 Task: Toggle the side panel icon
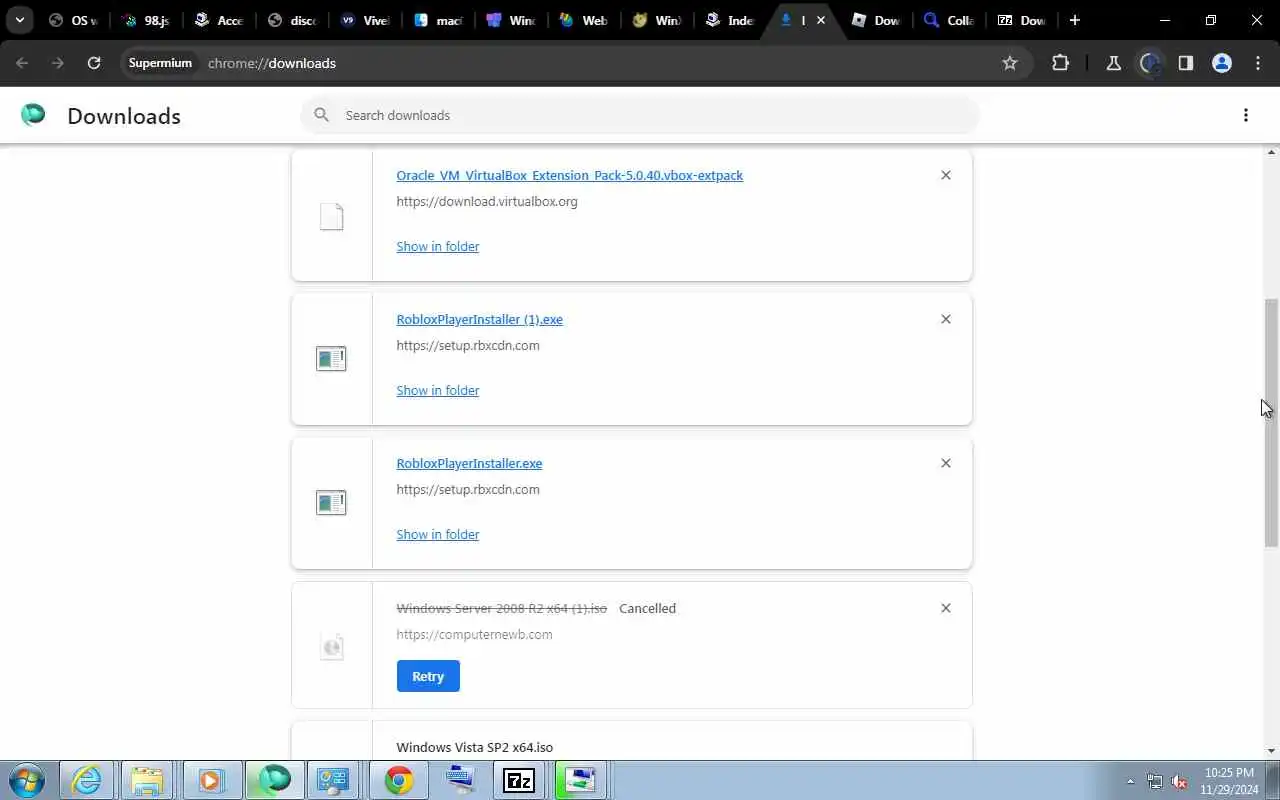tap(1185, 63)
